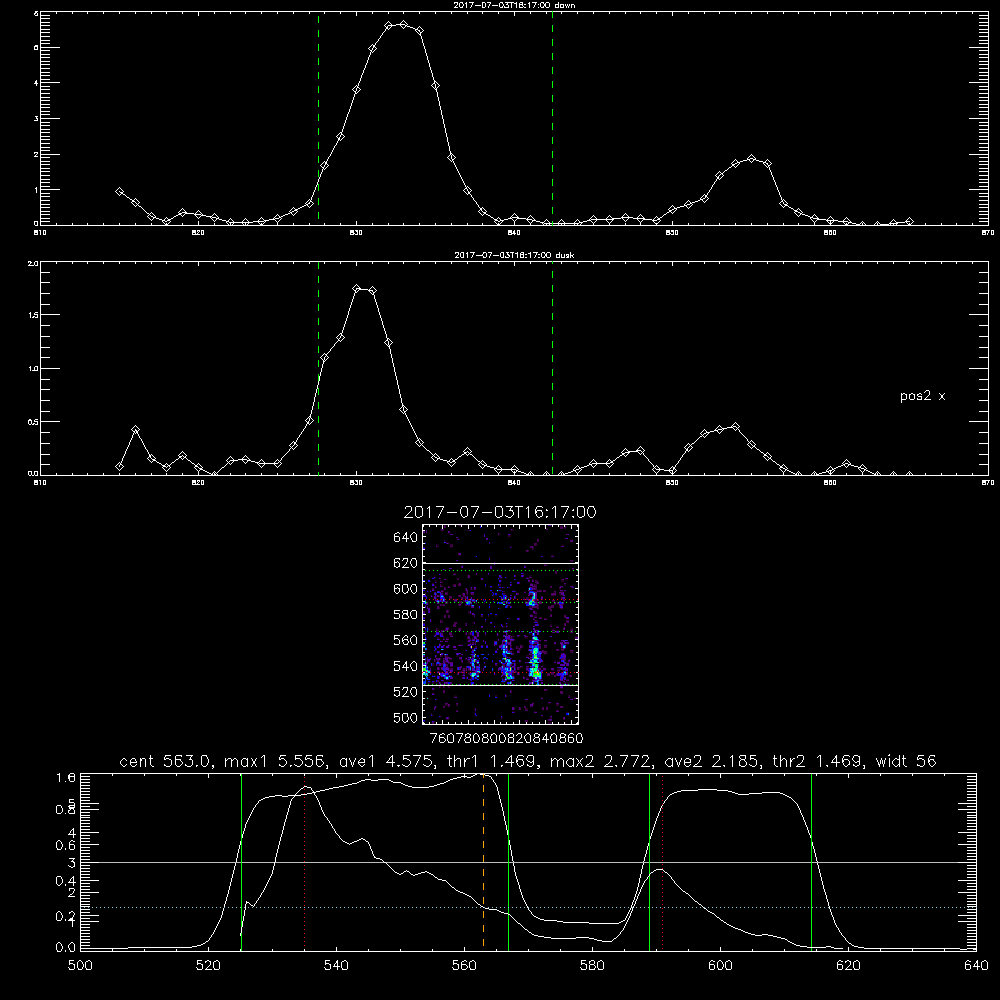The height and width of the screenshot is (1000, 1000).
Task: Click the right green dashed line in the dusk plot
Action: click(552, 368)
